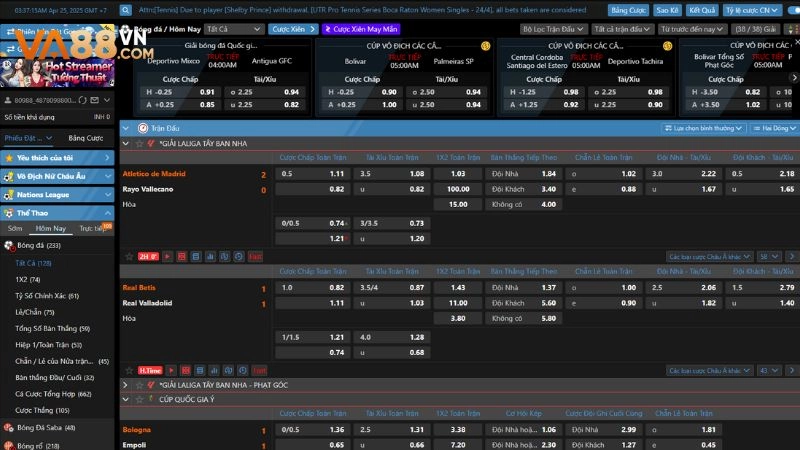800x450 pixels.
Task: Favorite the Laliga Phạt Góc league star
Action: (139, 385)
